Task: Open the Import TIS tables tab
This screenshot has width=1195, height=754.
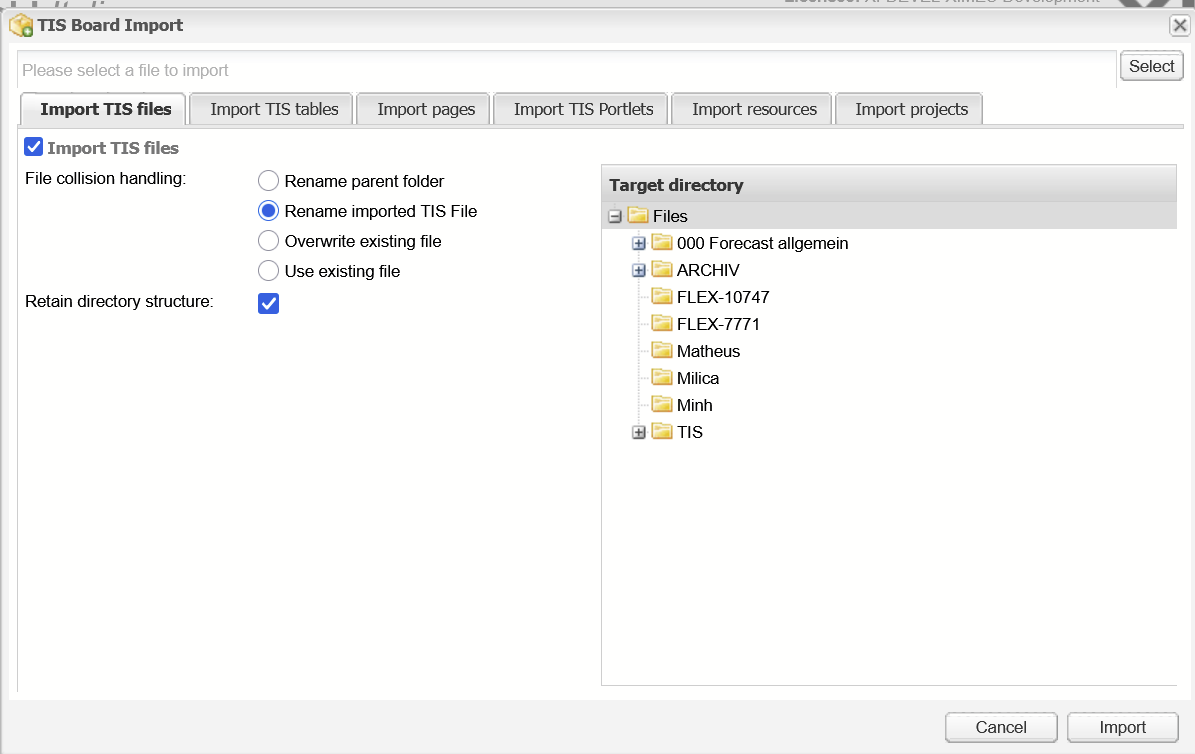Action: point(272,109)
